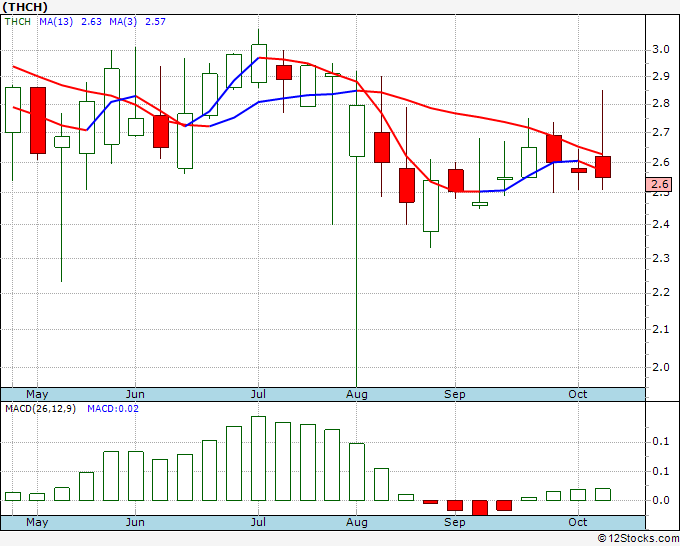Select the Aug marker on price timeline
Image resolution: width=680 pixels, height=546 pixels.
click(x=356, y=394)
